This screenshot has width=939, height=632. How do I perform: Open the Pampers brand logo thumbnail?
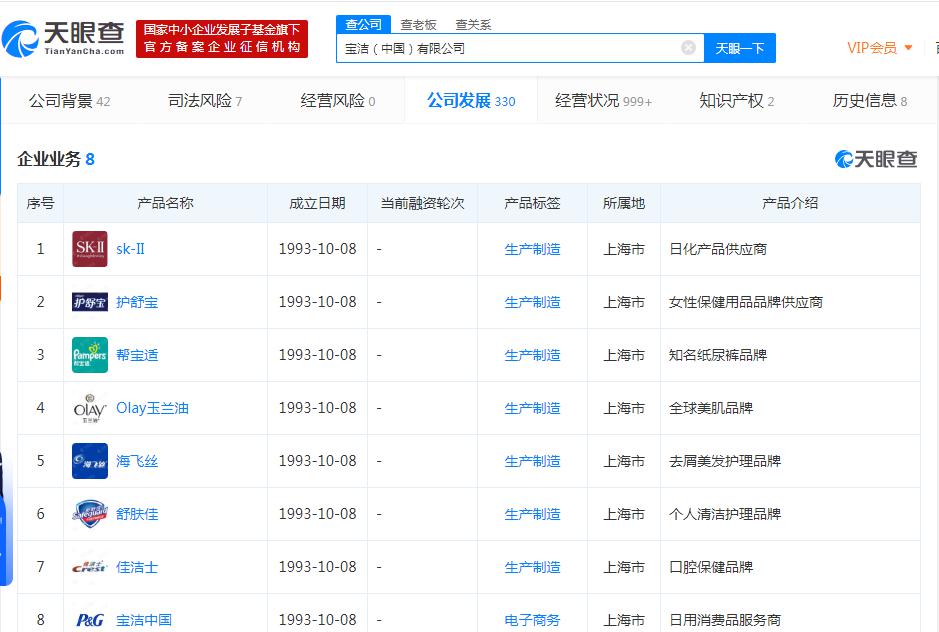(90, 355)
